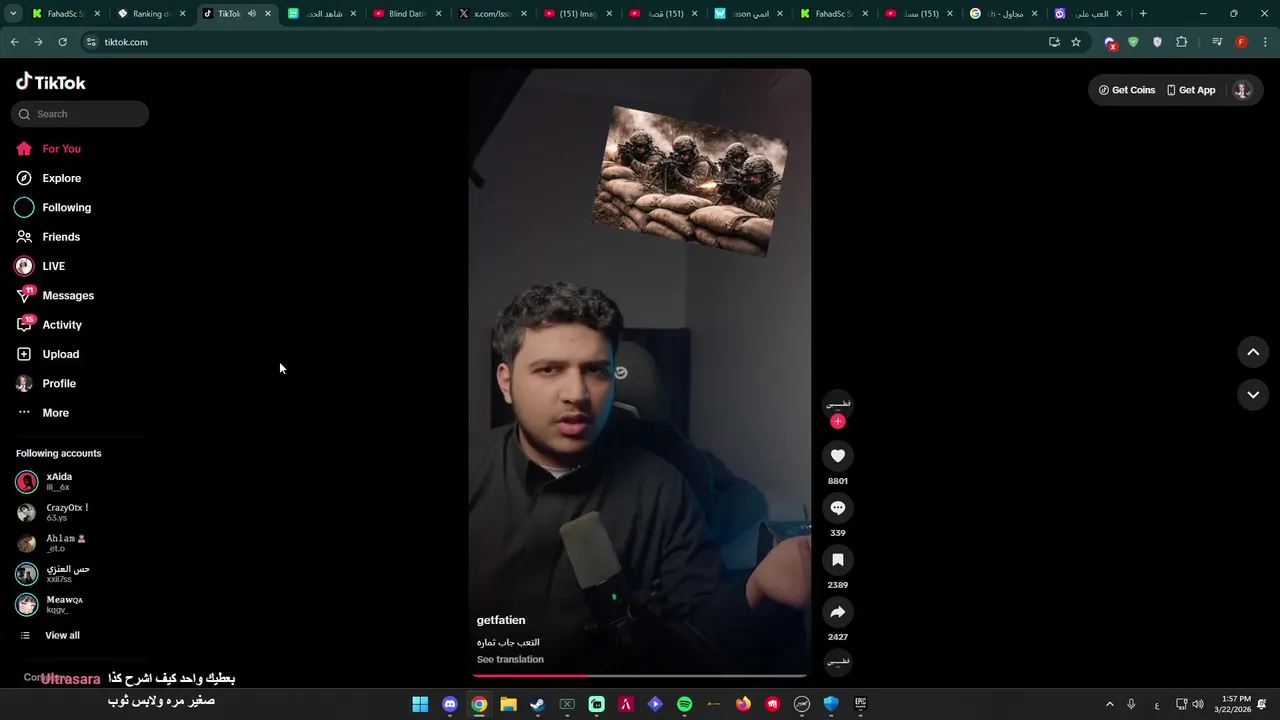Click the video caption التعب جاب ثمارة
Viewport: 1280px width, 720px height.
pos(508,642)
